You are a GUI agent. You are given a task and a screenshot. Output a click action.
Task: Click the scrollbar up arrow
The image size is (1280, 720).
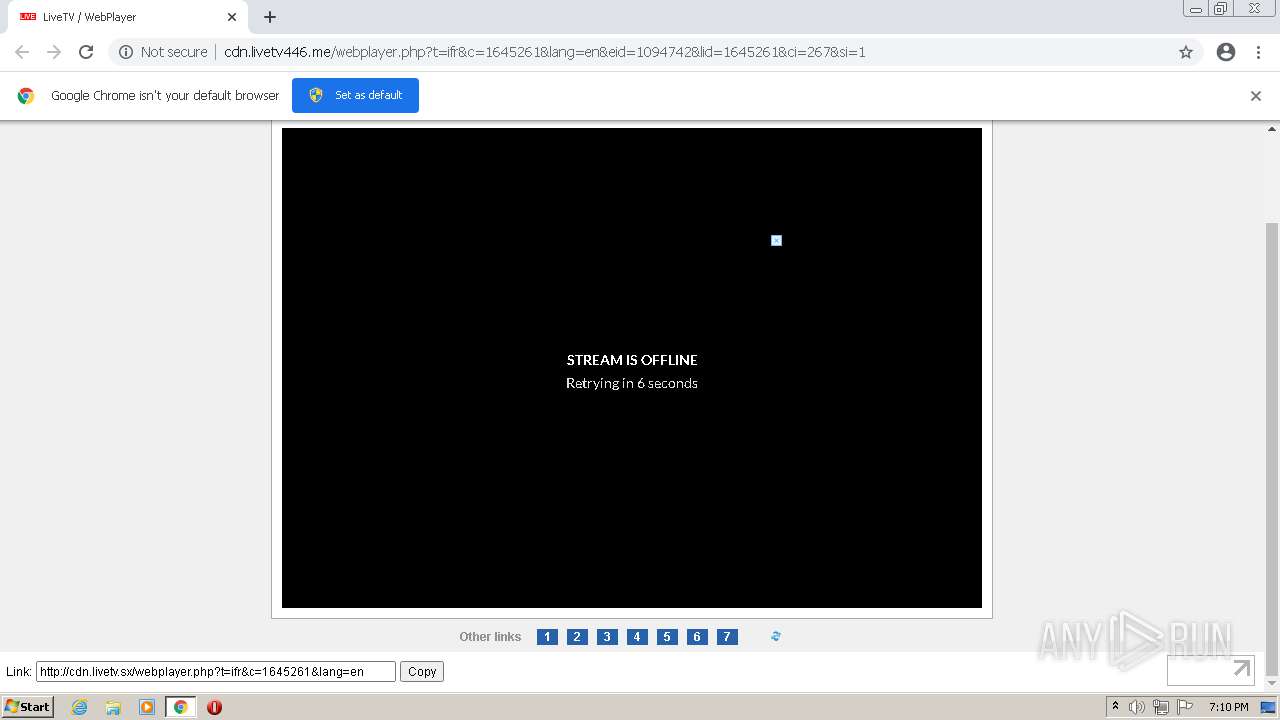(1272, 128)
